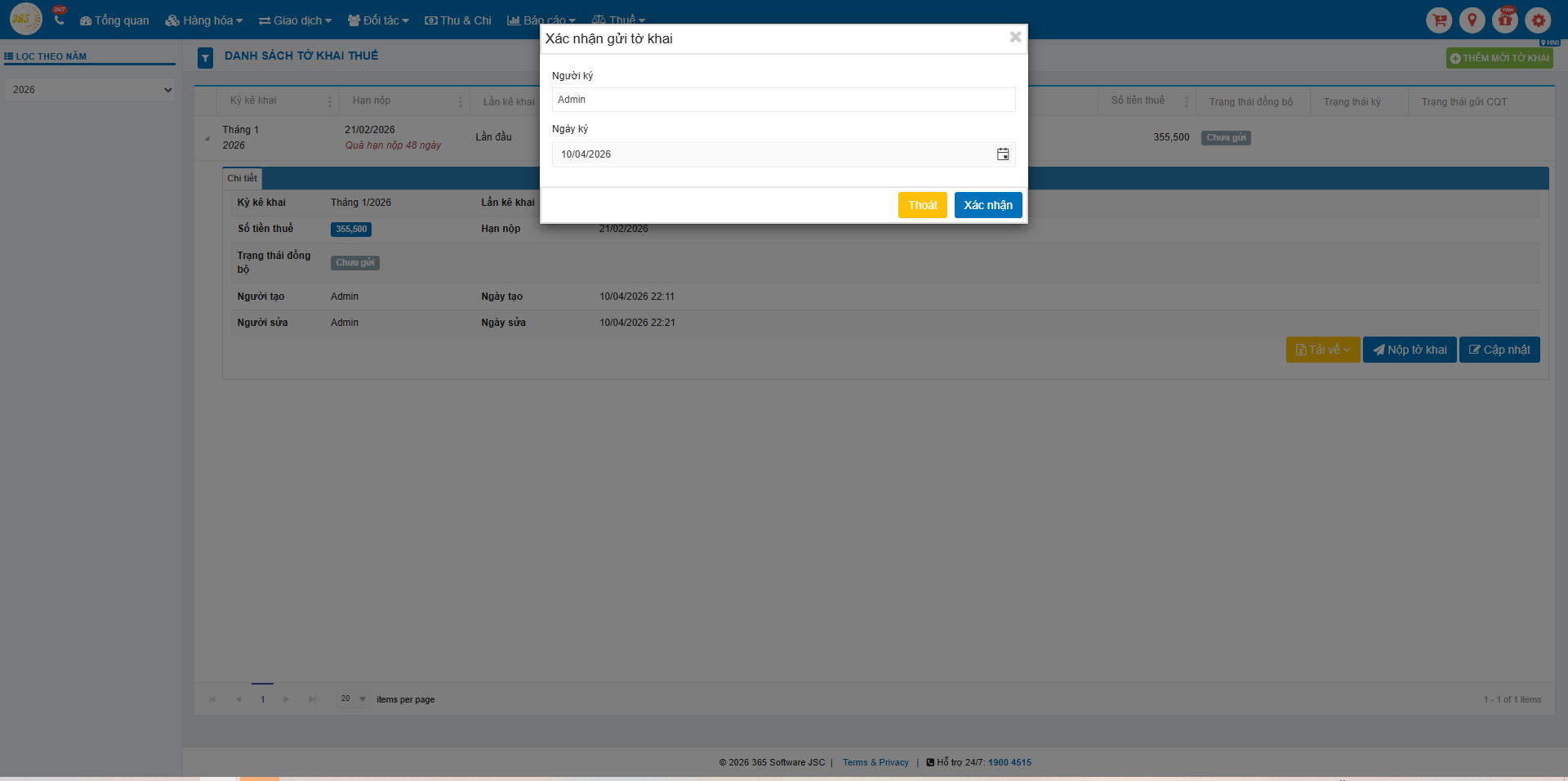Open the Terms & Privacy link
The width and height of the screenshot is (1568, 781).
click(875, 762)
